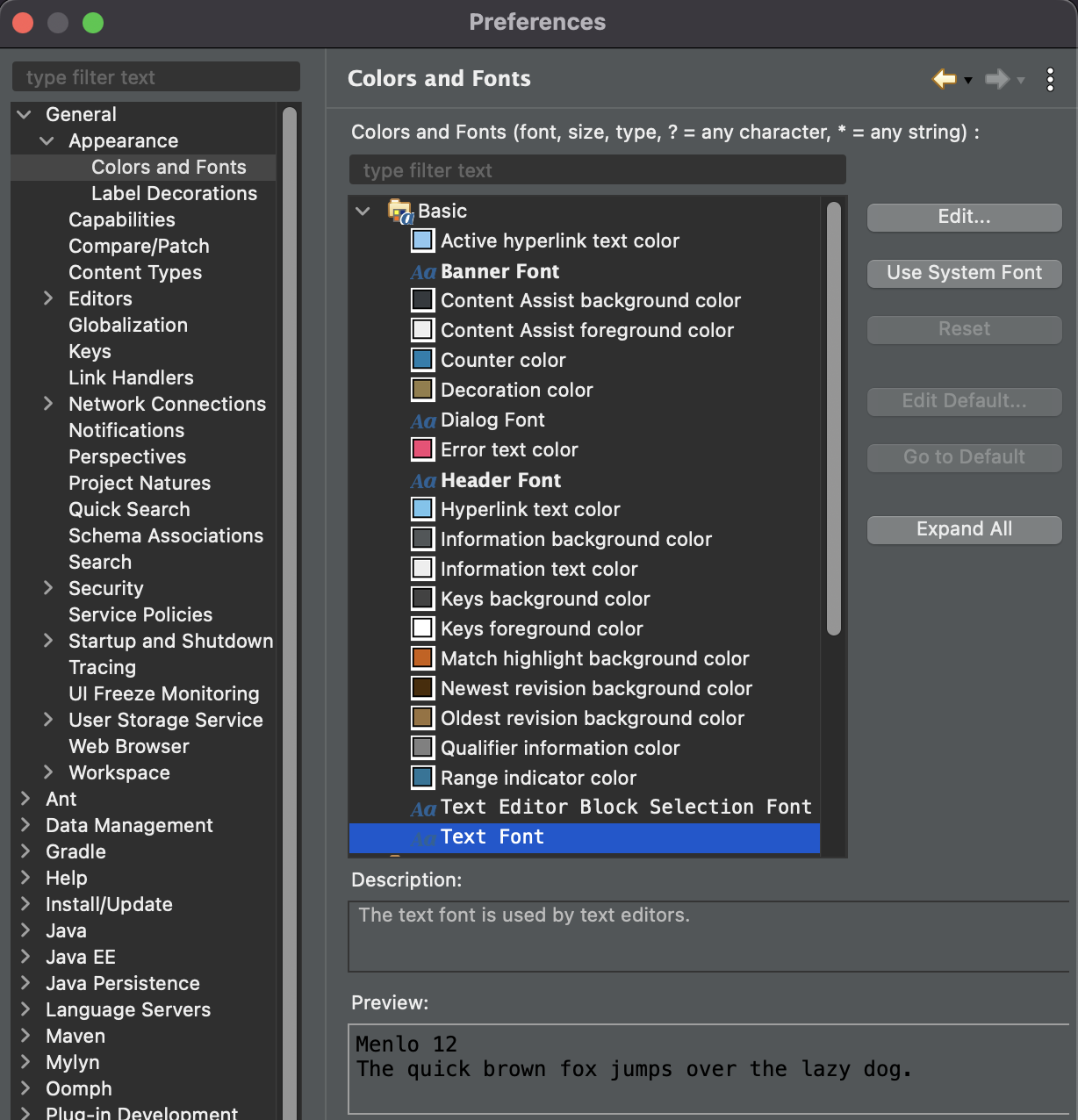The width and height of the screenshot is (1078, 1120).
Task: Select Information background color row
Action: pos(576,539)
